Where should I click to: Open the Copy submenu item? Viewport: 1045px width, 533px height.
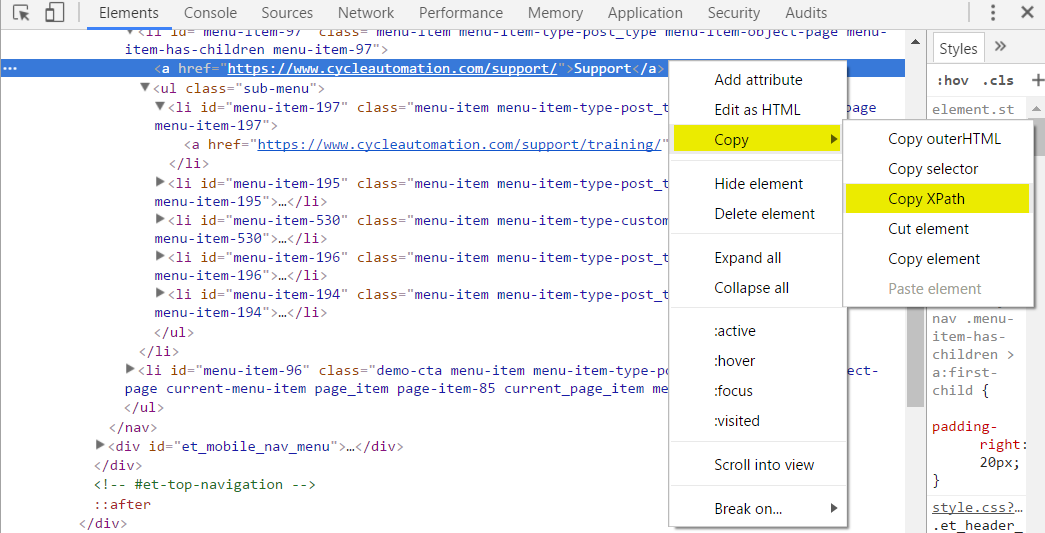tap(758, 140)
